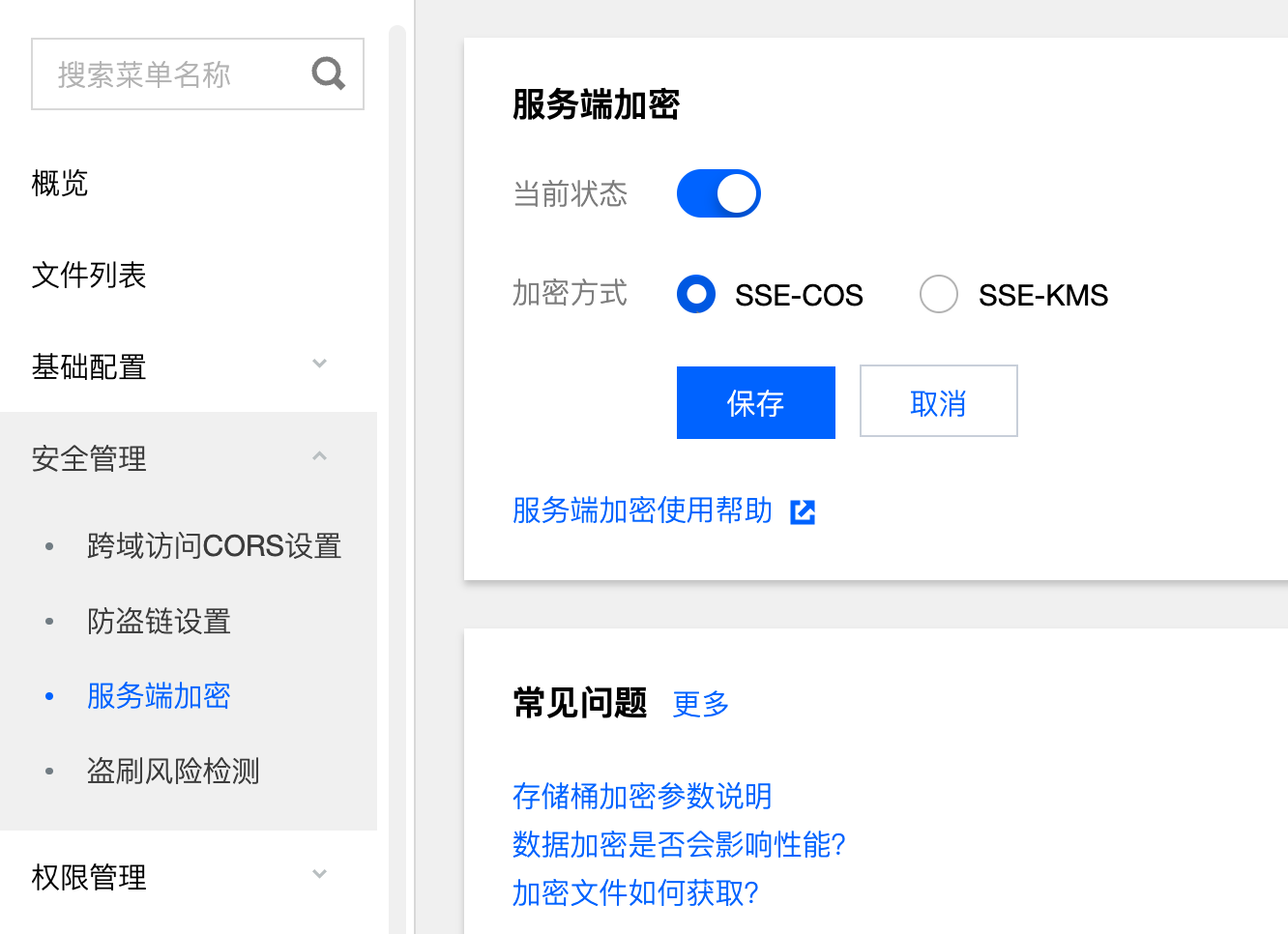Image resolution: width=1288 pixels, height=934 pixels.
Task: Click 更多 next to 常见问题
Action: [700, 704]
